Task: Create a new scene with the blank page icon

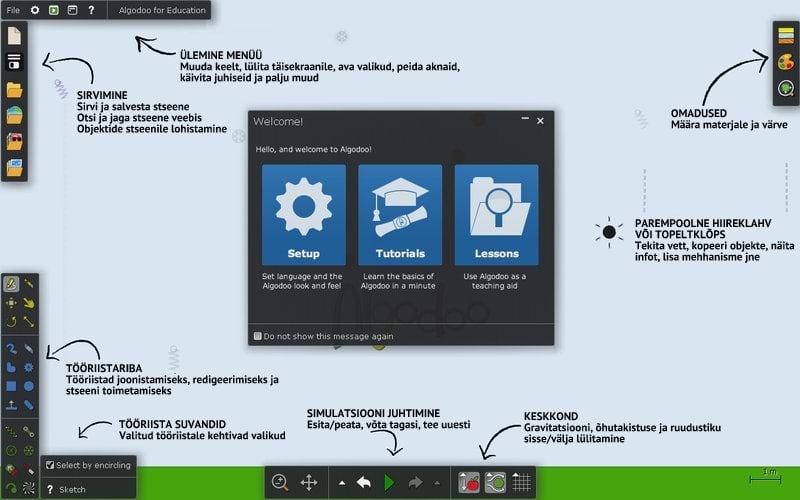Action: [14, 35]
